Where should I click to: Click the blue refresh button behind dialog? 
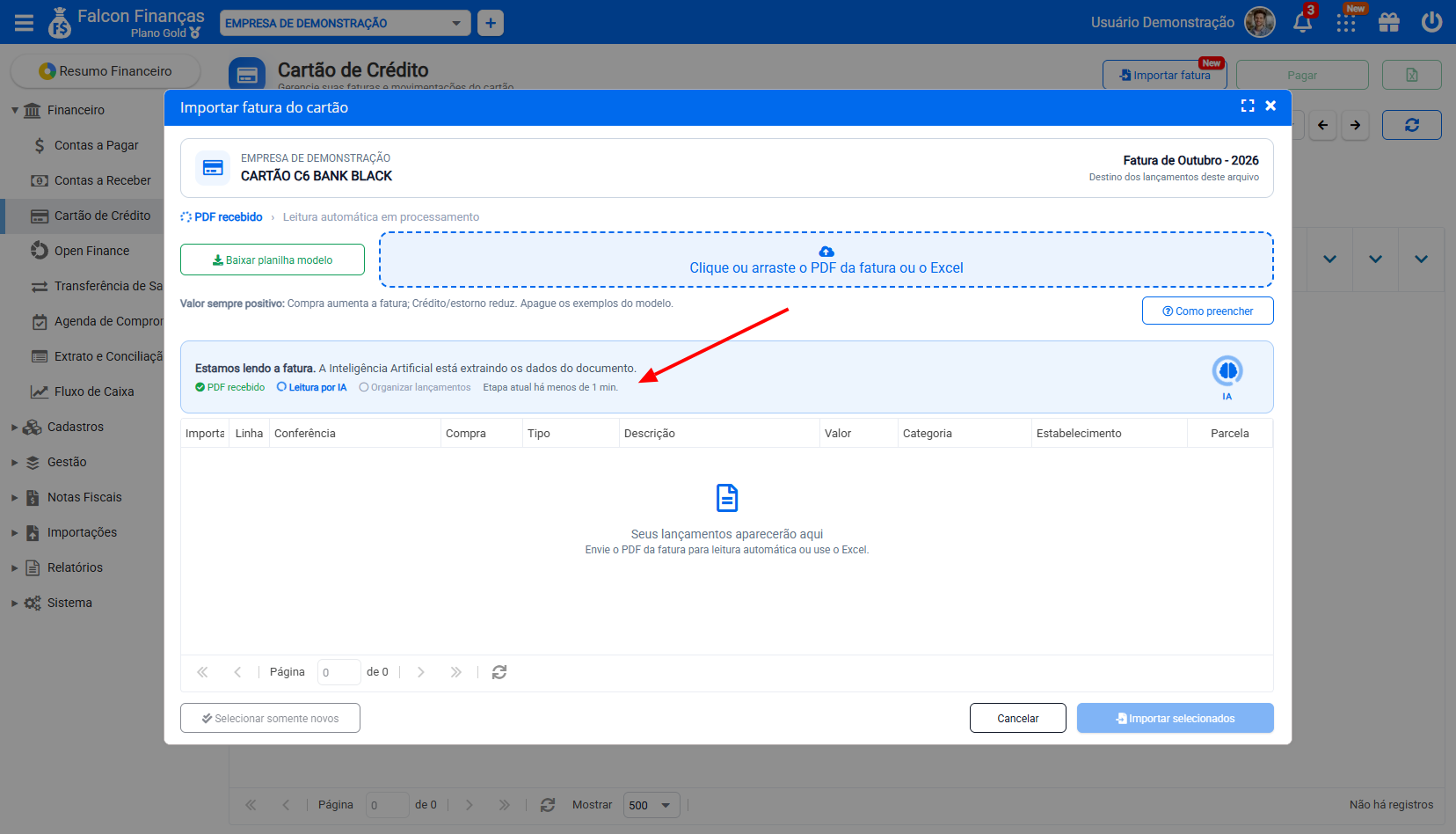(x=1412, y=125)
